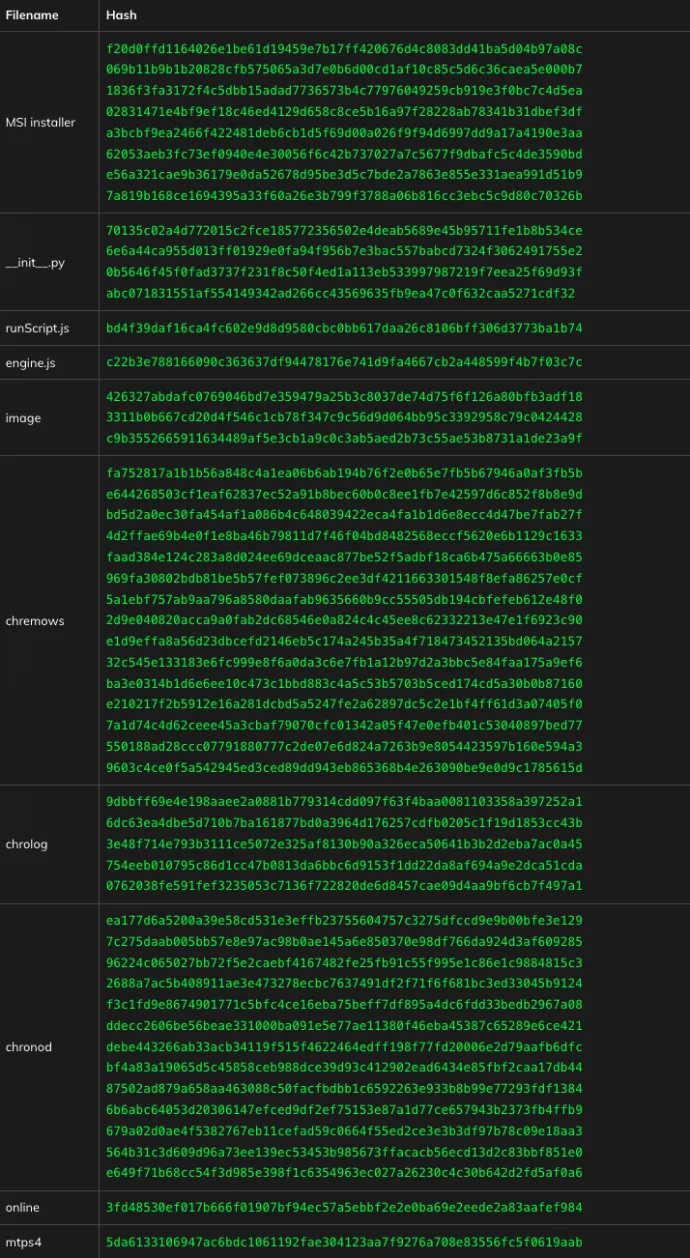This screenshot has height=1258, width=690.
Task: Click the chronod filename cell
Action: click(28, 1047)
